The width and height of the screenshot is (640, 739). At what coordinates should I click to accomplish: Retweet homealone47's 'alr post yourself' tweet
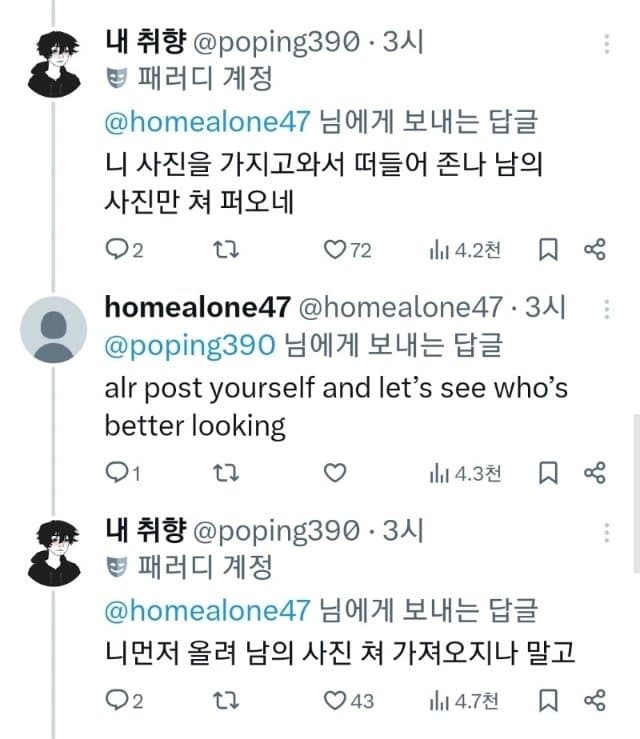click(x=228, y=473)
